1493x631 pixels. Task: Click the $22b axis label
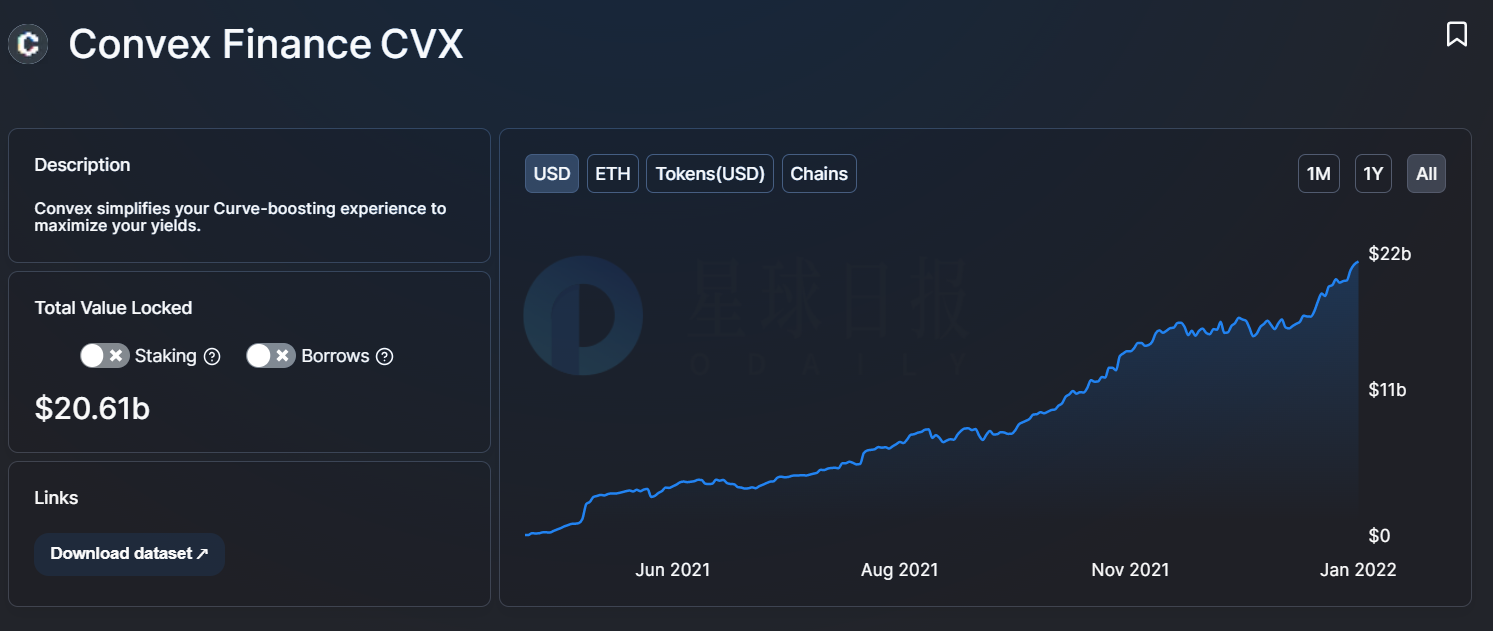(1390, 254)
